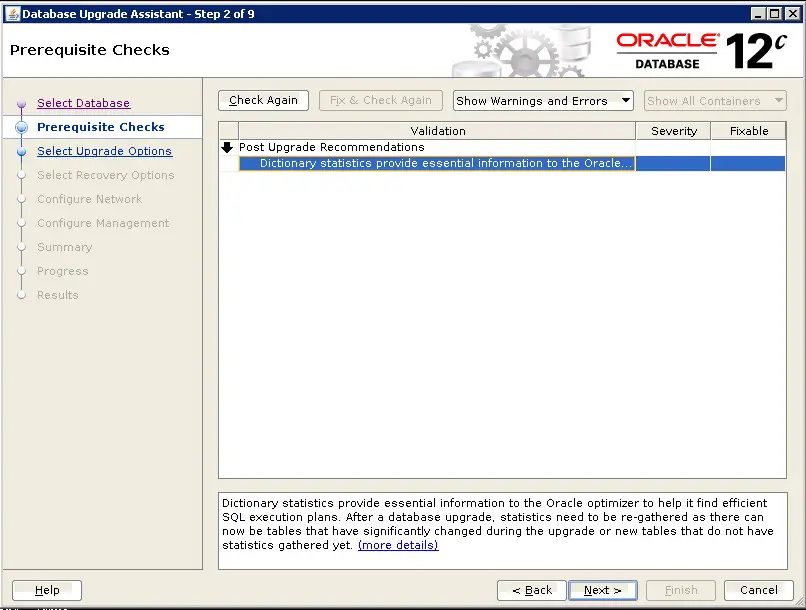Minimize the Database Upgrade Assistant window
Image resolution: width=806 pixels, height=610 pixels.
click(x=757, y=14)
